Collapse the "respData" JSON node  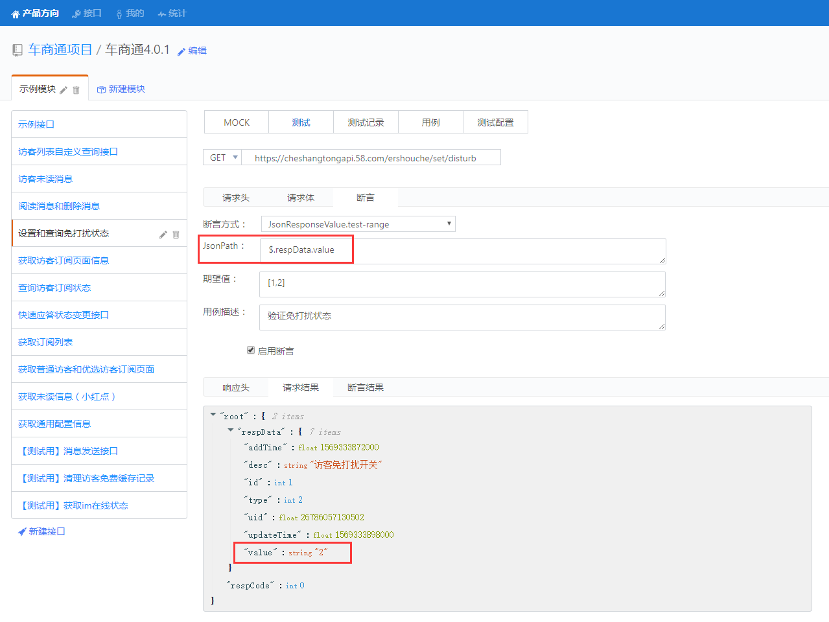point(231,431)
